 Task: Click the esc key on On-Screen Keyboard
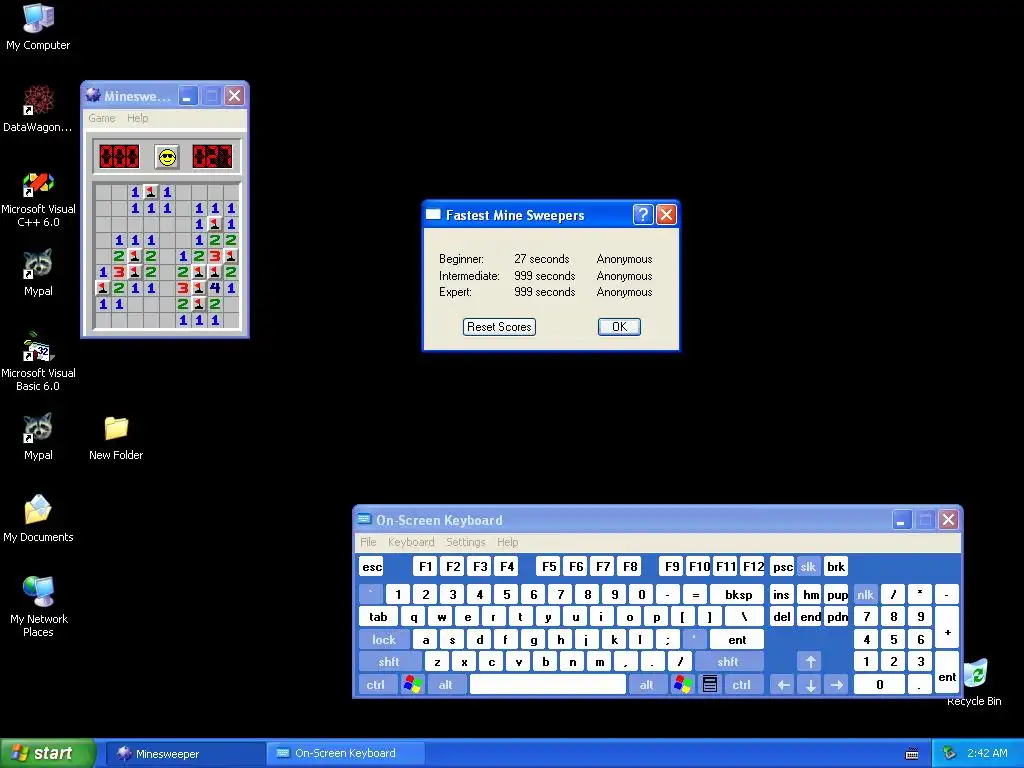pyautogui.click(x=372, y=567)
